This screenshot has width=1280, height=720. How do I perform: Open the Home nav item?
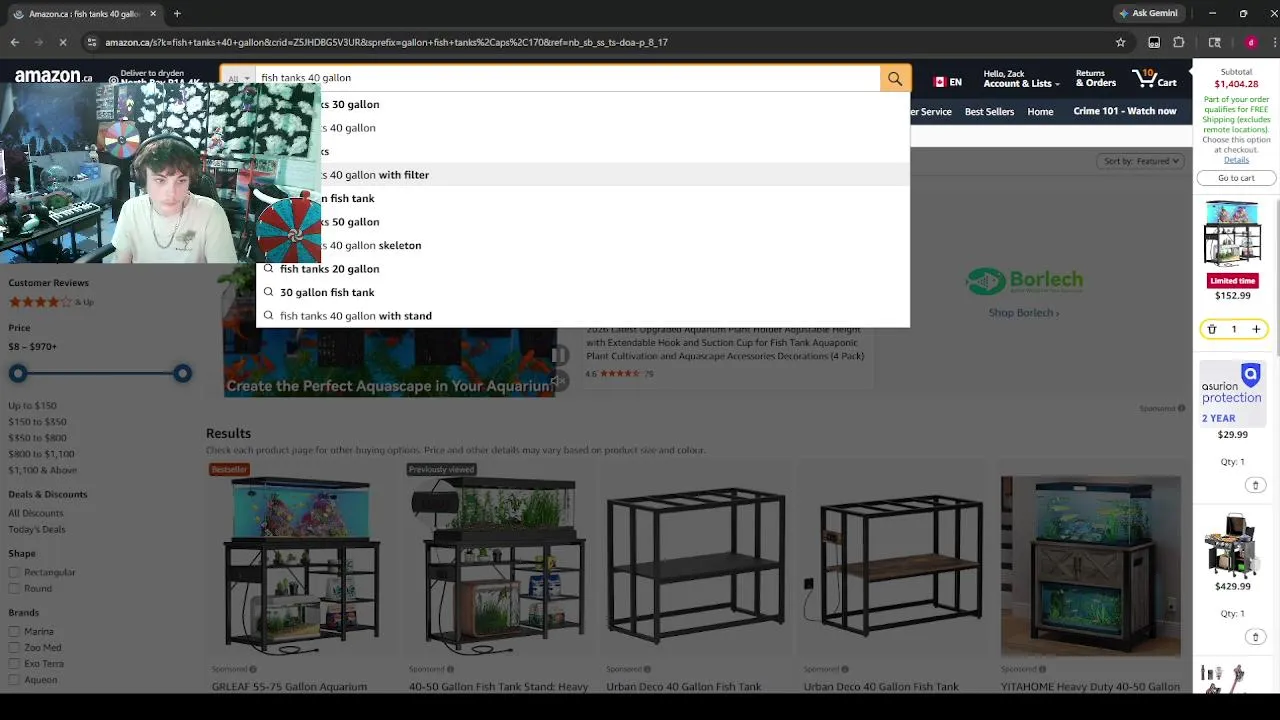point(1040,112)
